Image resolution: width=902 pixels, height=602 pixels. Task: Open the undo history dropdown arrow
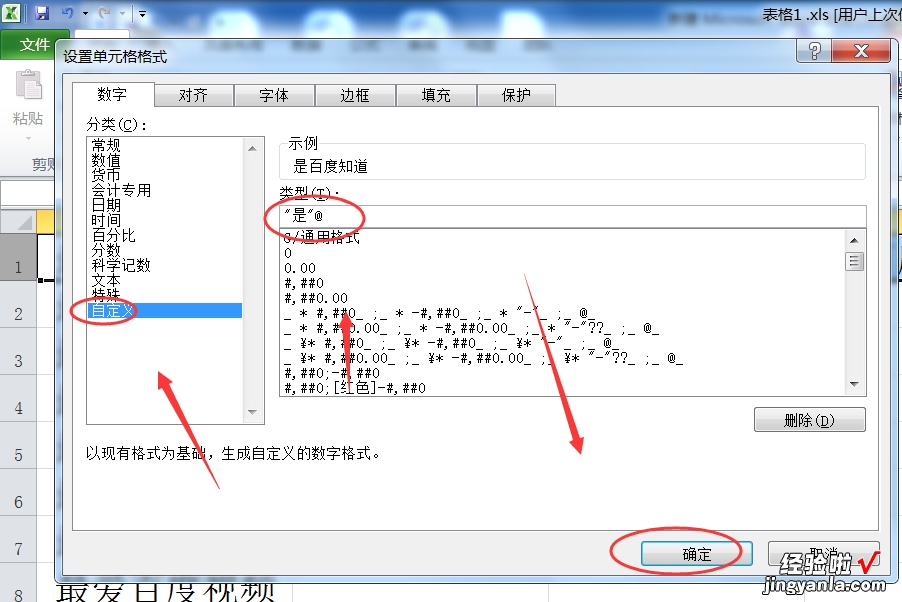pyautogui.click(x=85, y=13)
